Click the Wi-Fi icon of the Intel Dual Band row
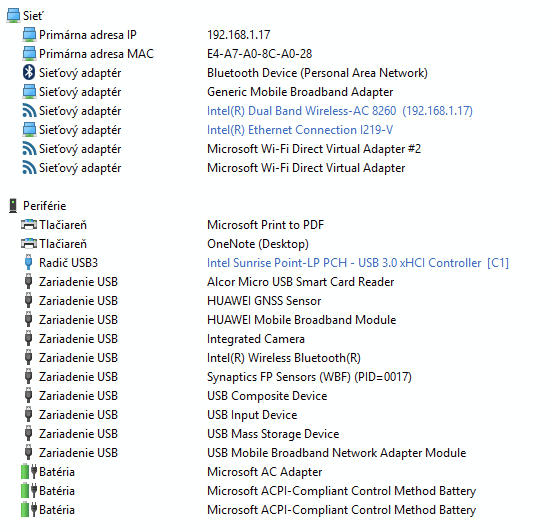Viewport: 553px width, 532px height. point(29,111)
